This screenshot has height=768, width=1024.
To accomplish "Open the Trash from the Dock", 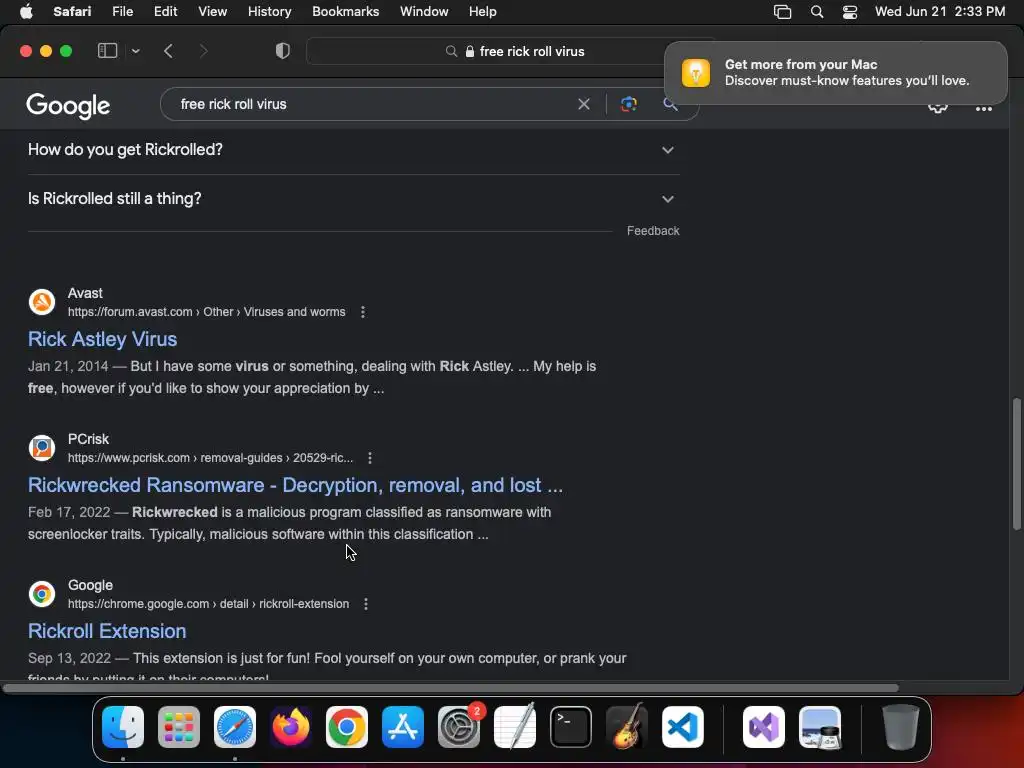I will click(x=901, y=727).
